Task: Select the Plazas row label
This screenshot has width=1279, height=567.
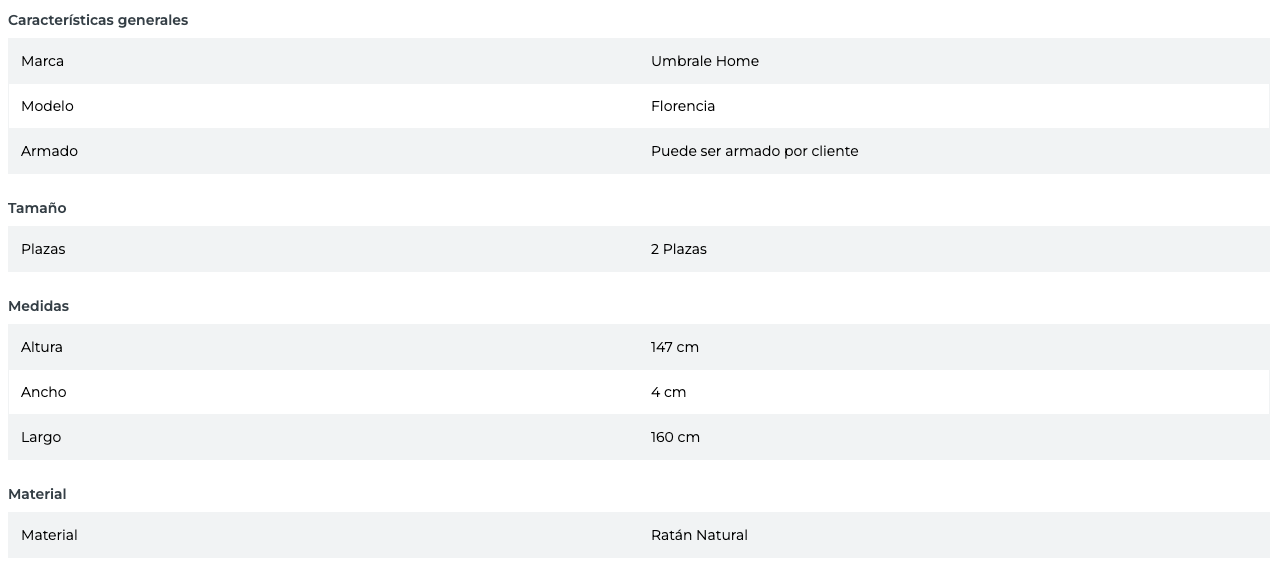Action: tap(43, 249)
